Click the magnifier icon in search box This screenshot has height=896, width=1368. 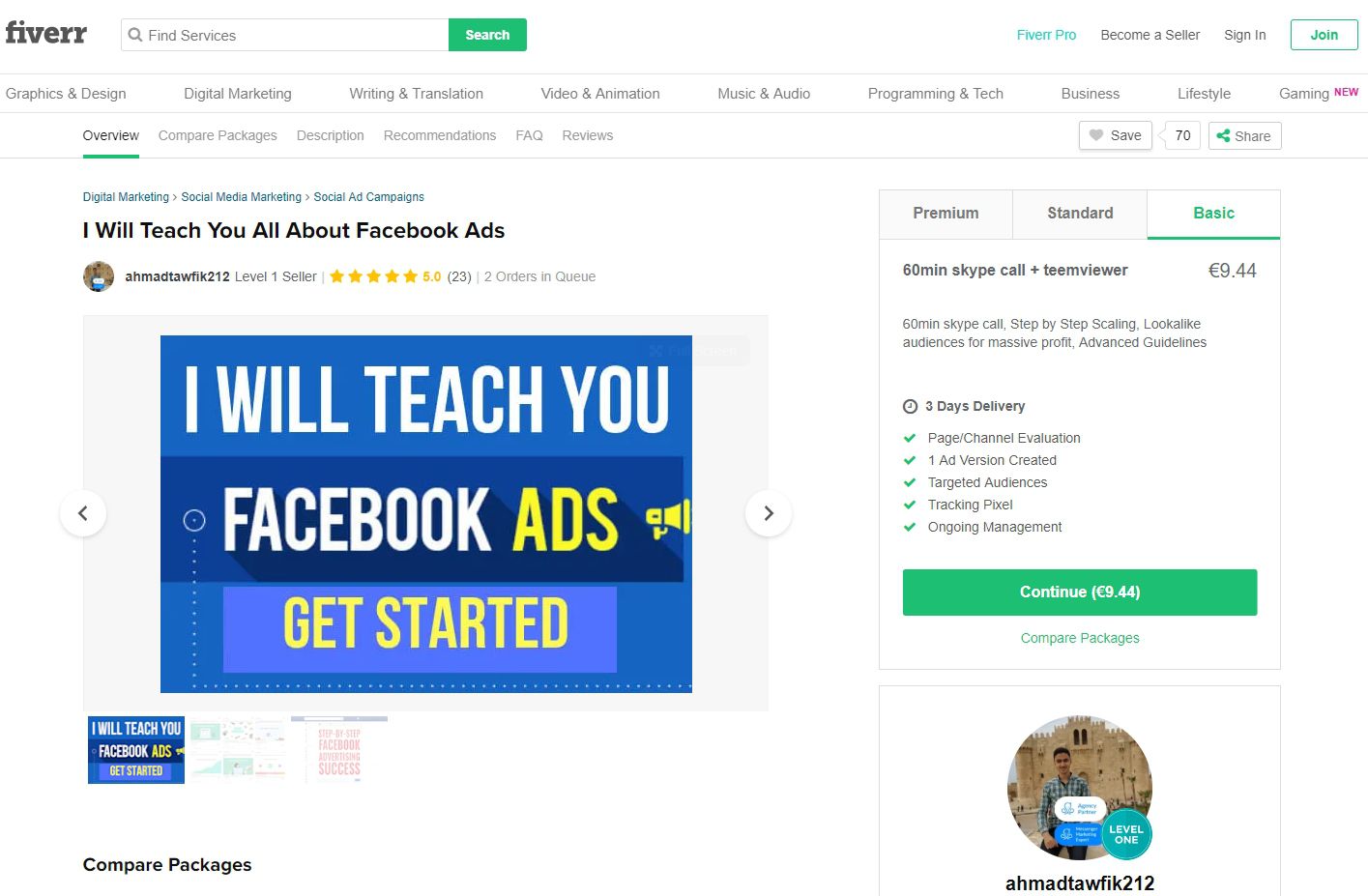135,35
